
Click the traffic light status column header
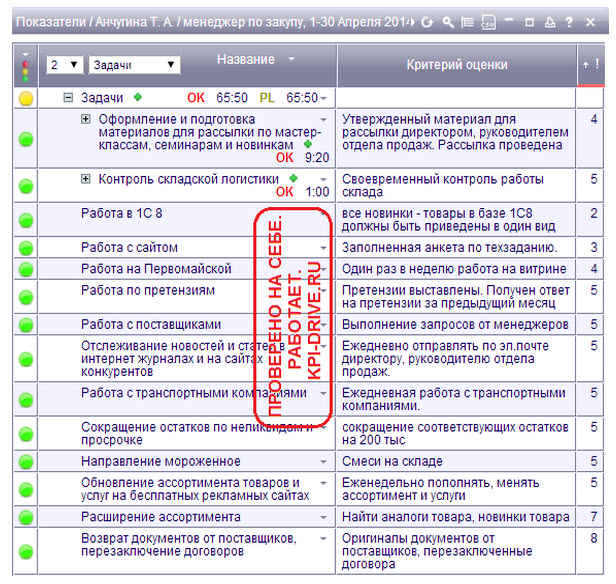(26, 66)
